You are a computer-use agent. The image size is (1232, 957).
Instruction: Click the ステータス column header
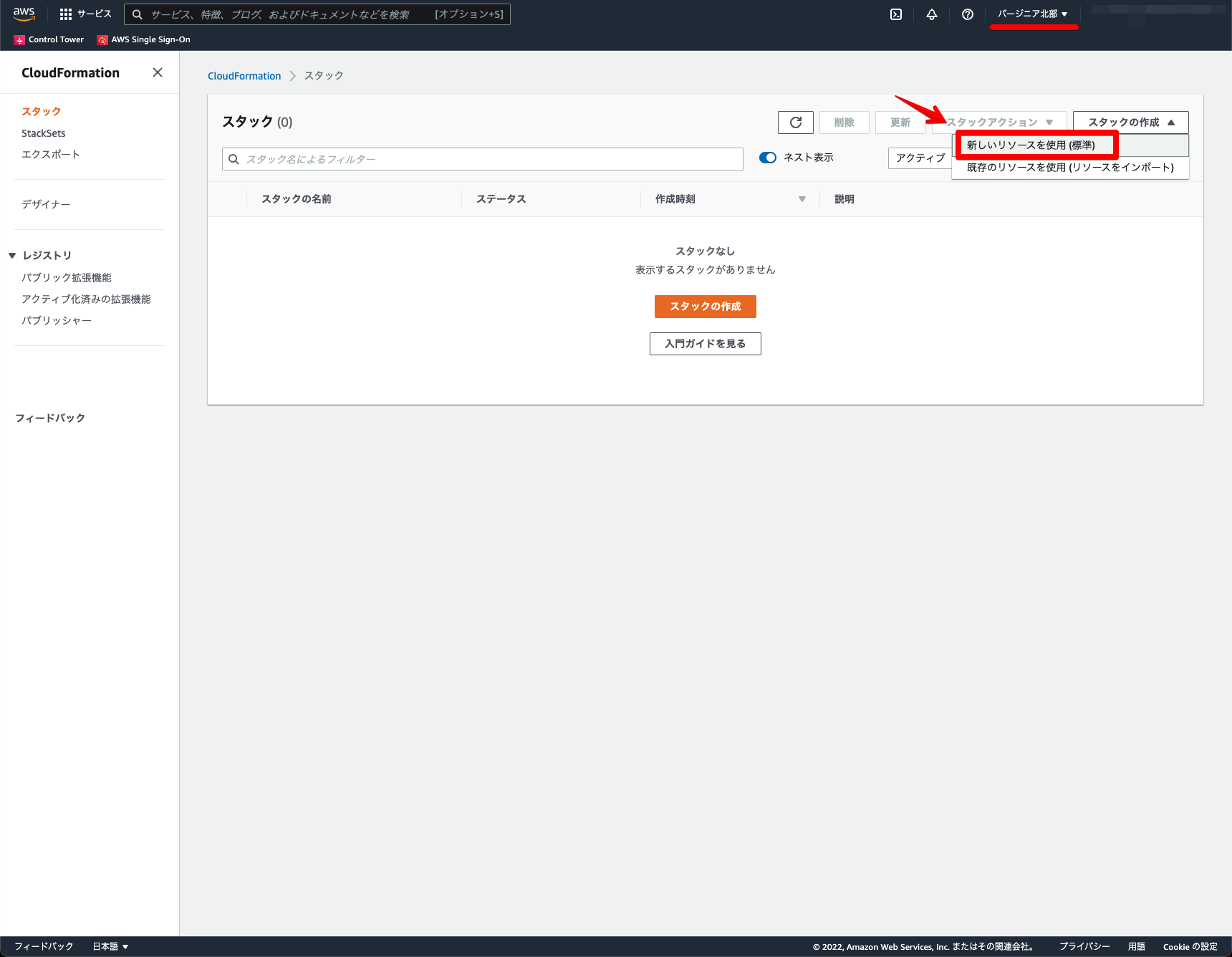[x=501, y=199]
